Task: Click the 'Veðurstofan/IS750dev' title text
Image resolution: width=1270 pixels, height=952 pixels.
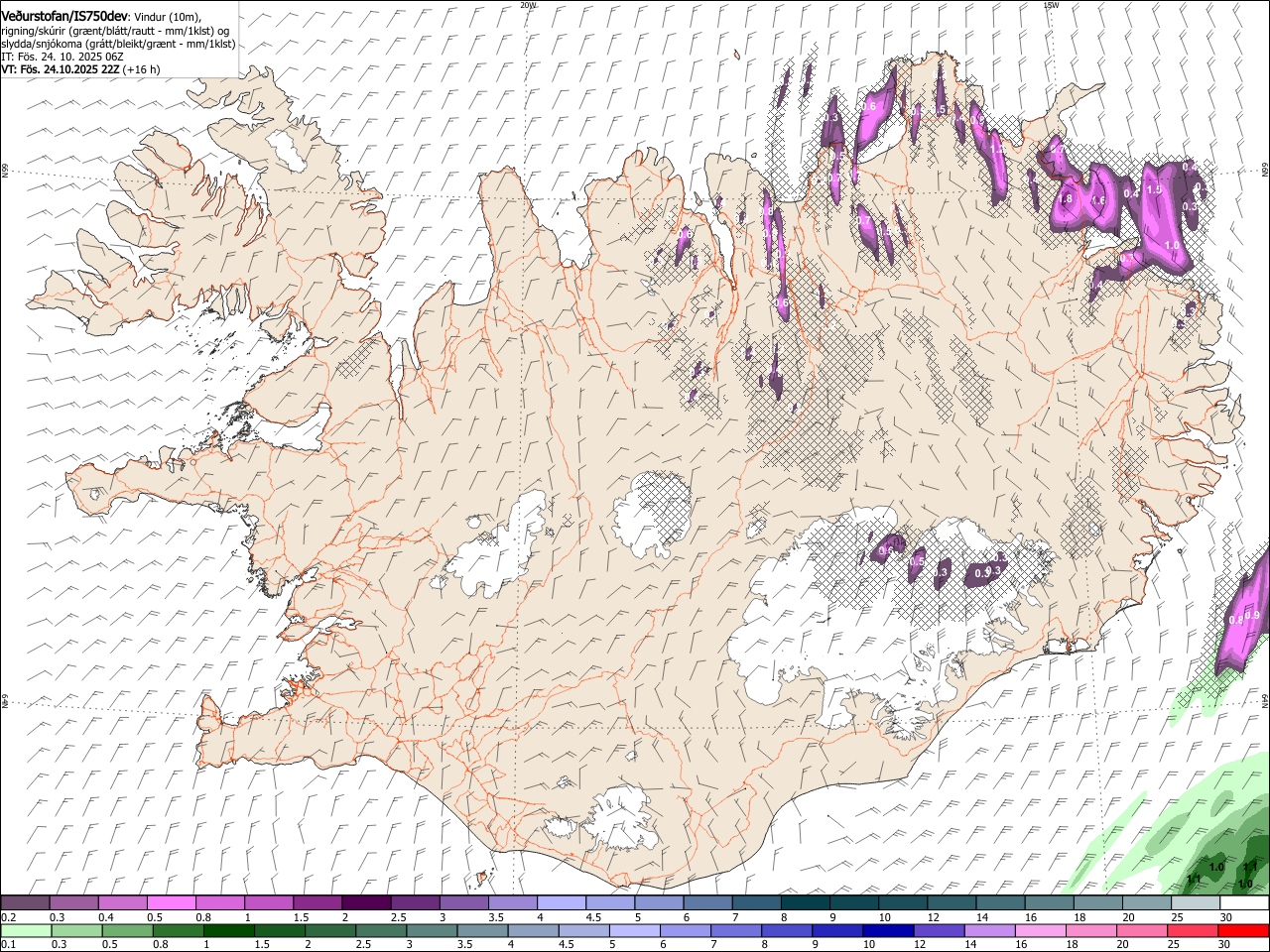Action: (64, 16)
